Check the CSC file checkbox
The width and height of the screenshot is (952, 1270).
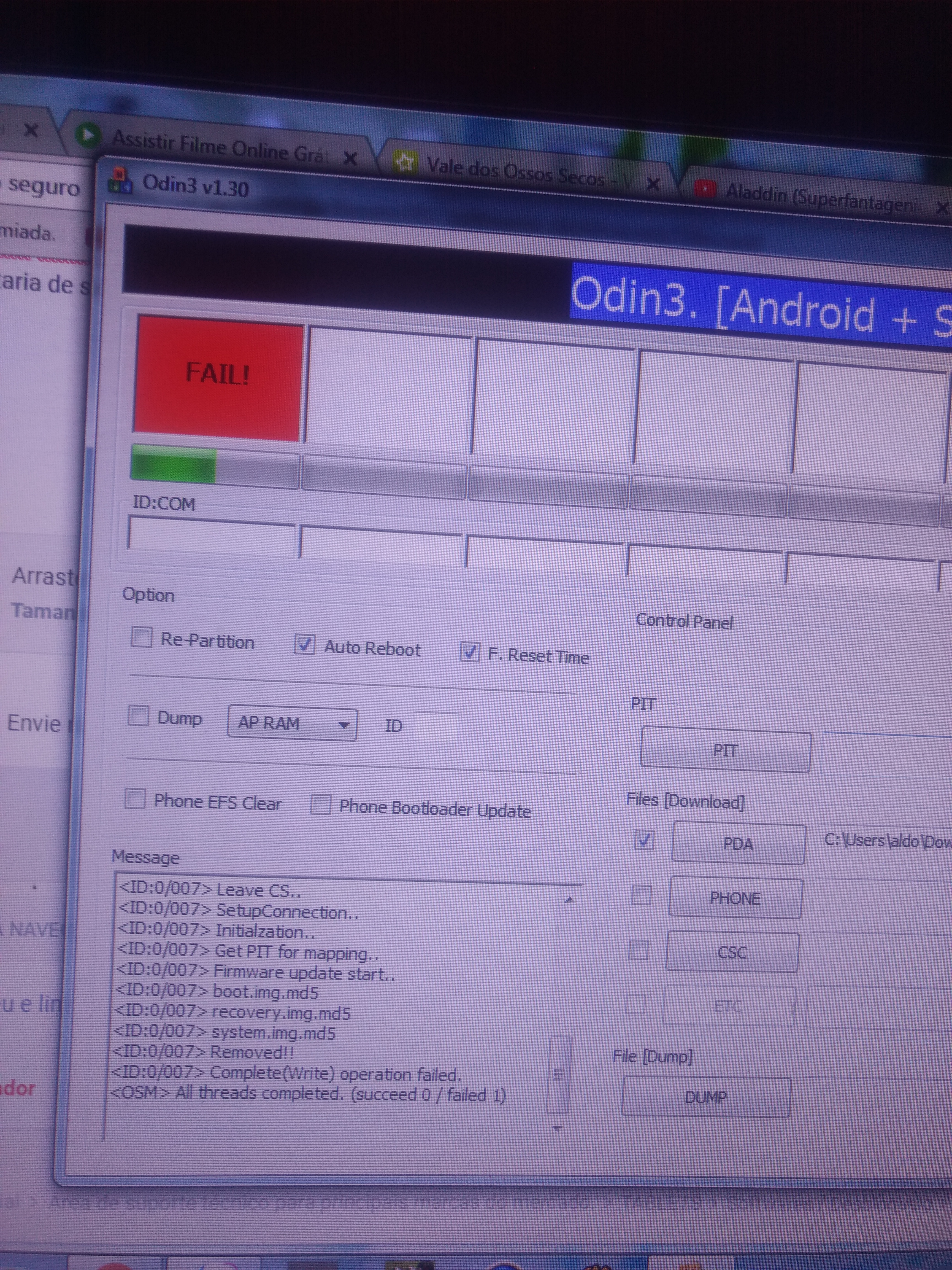pos(639,950)
